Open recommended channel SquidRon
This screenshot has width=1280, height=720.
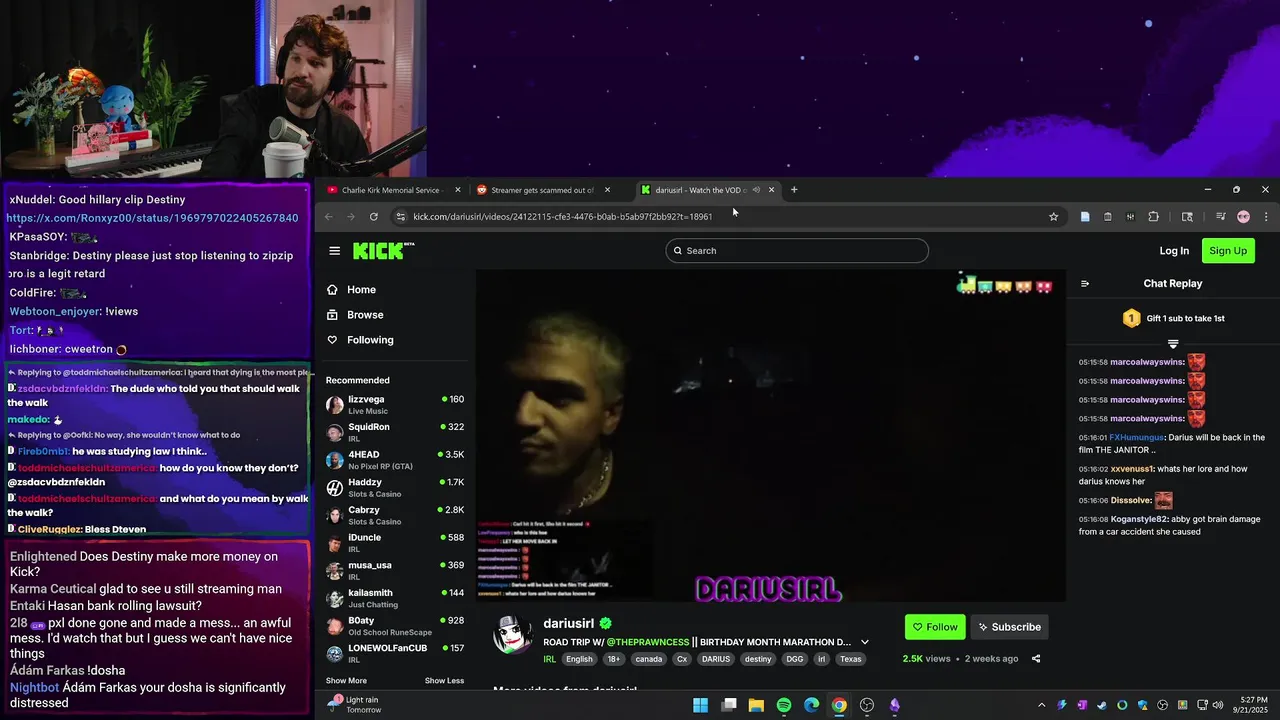click(395, 432)
